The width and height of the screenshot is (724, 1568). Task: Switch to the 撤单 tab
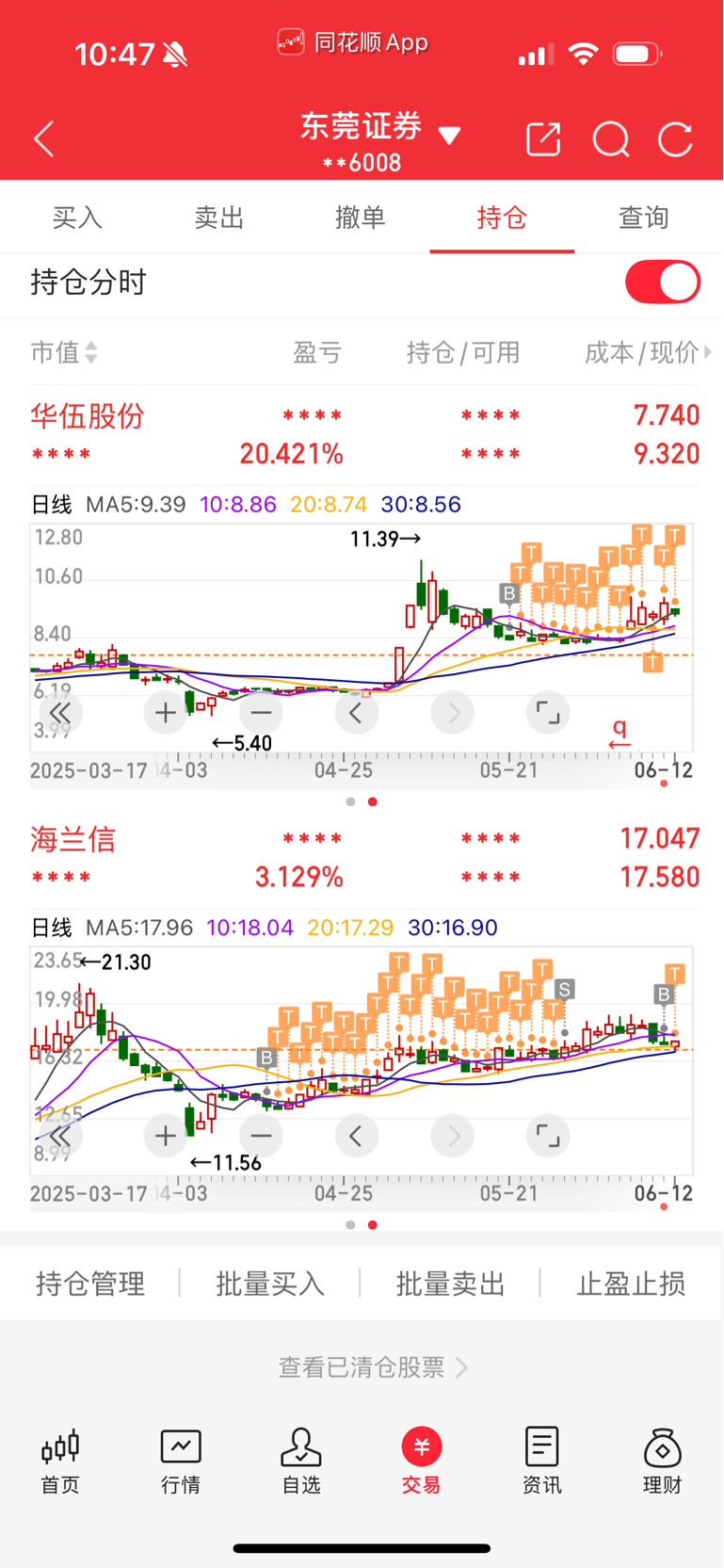(361, 218)
